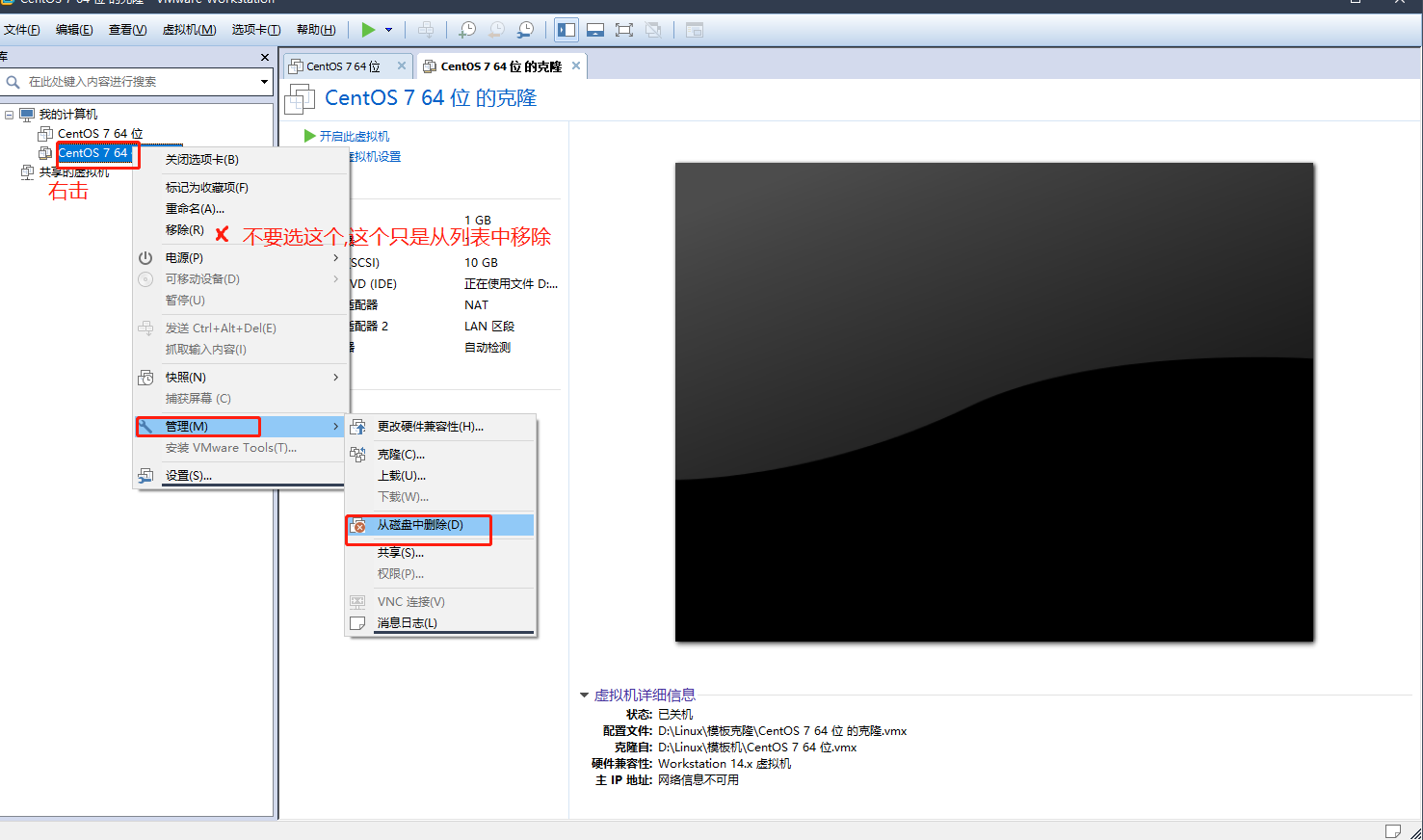This screenshot has width=1423, height=840.
Task: Click the revert to snapshot toolbar icon
Action: pos(496,30)
